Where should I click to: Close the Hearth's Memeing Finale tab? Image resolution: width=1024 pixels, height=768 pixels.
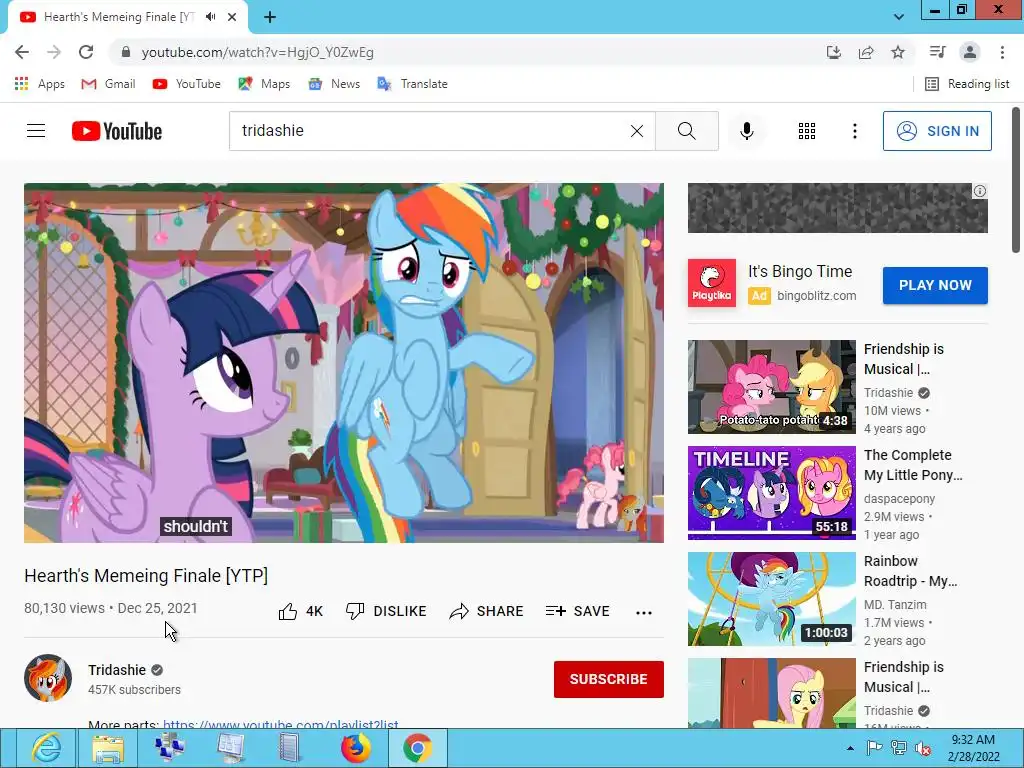coord(232,17)
